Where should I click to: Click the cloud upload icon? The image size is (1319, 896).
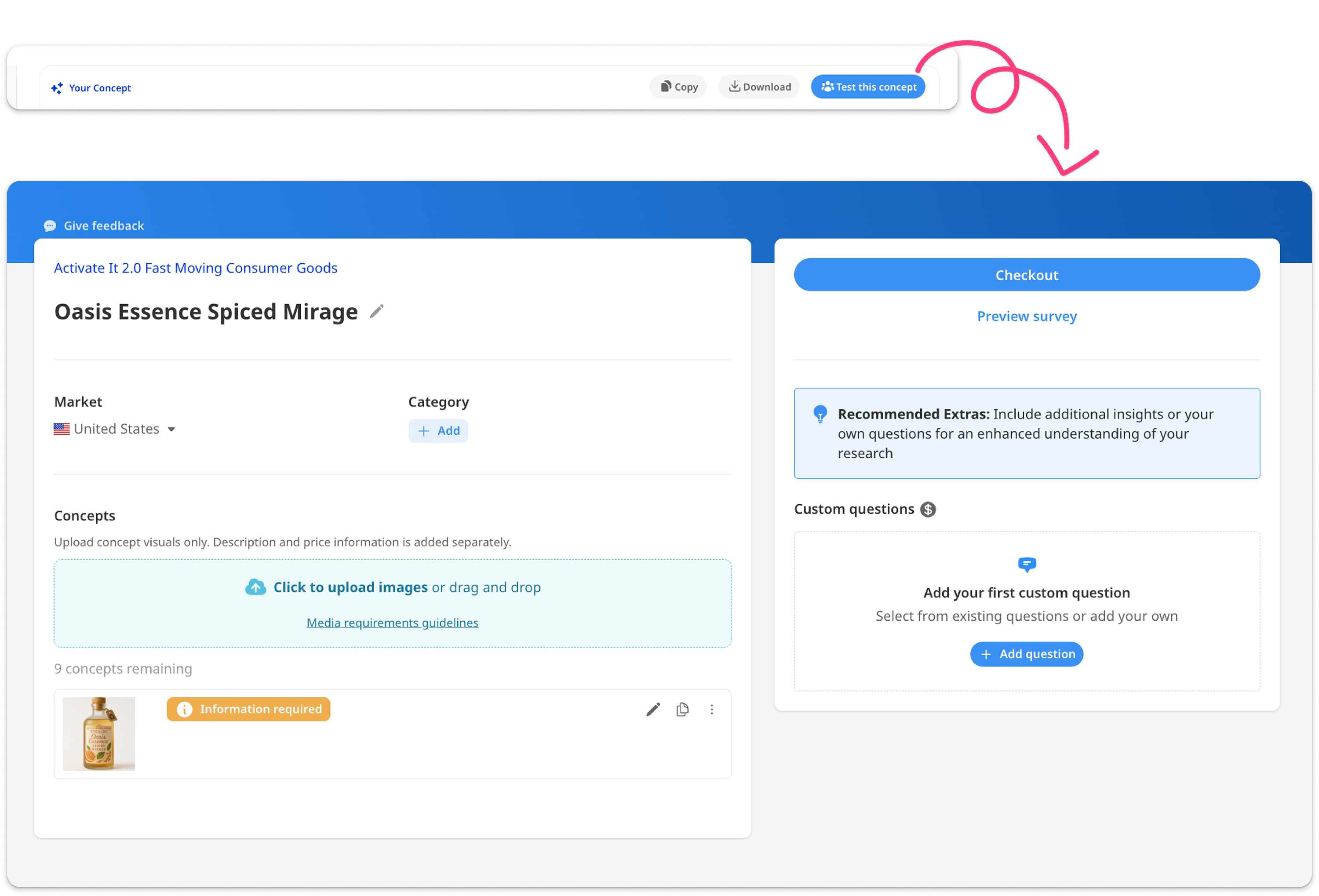pos(256,587)
